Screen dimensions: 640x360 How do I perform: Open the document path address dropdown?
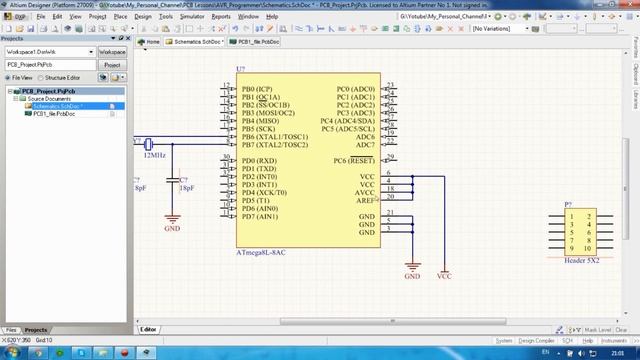point(489,16)
